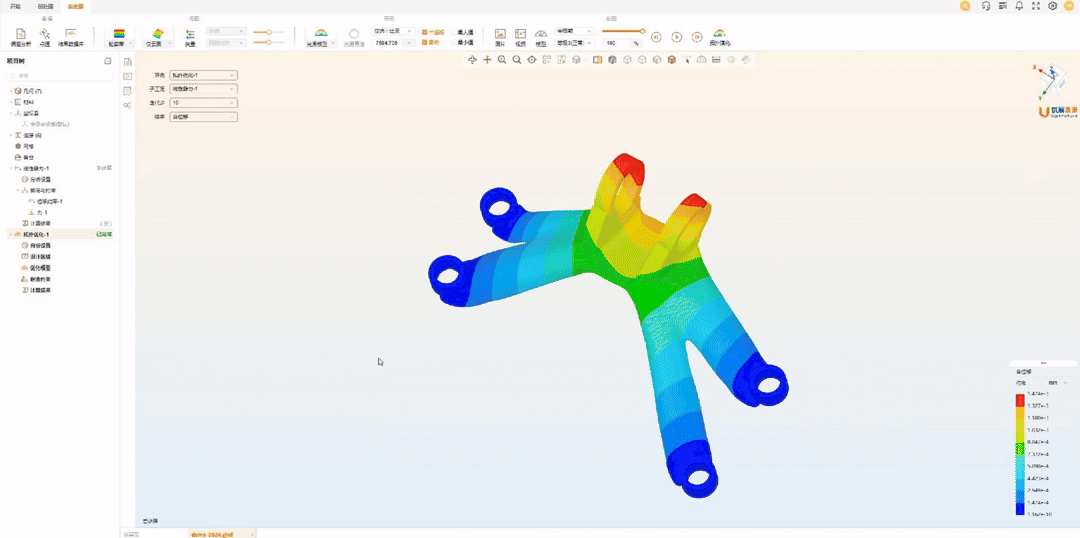1080x538 pixels.
Task: Switch to the 后处理 post-processing tab
Action: (x=75, y=6)
